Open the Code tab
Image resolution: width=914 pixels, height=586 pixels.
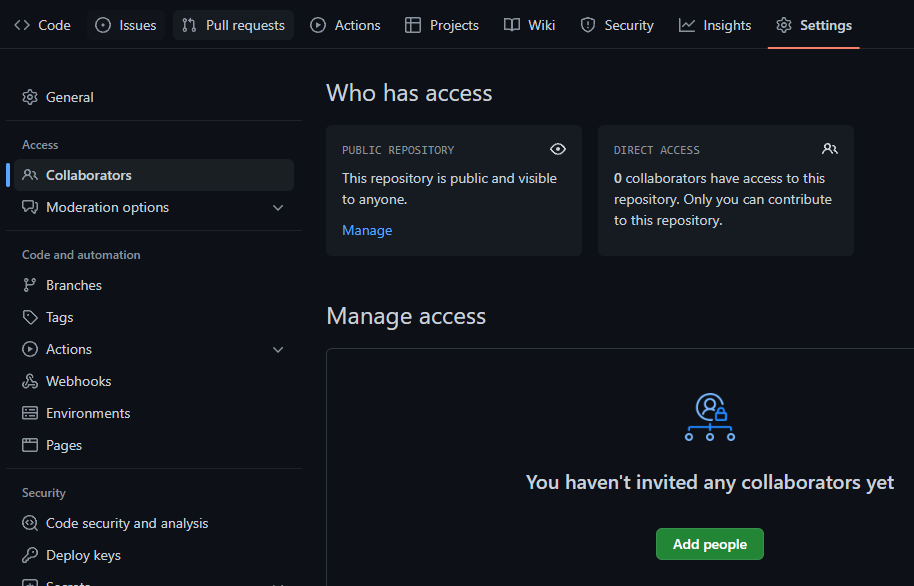coord(42,25)
